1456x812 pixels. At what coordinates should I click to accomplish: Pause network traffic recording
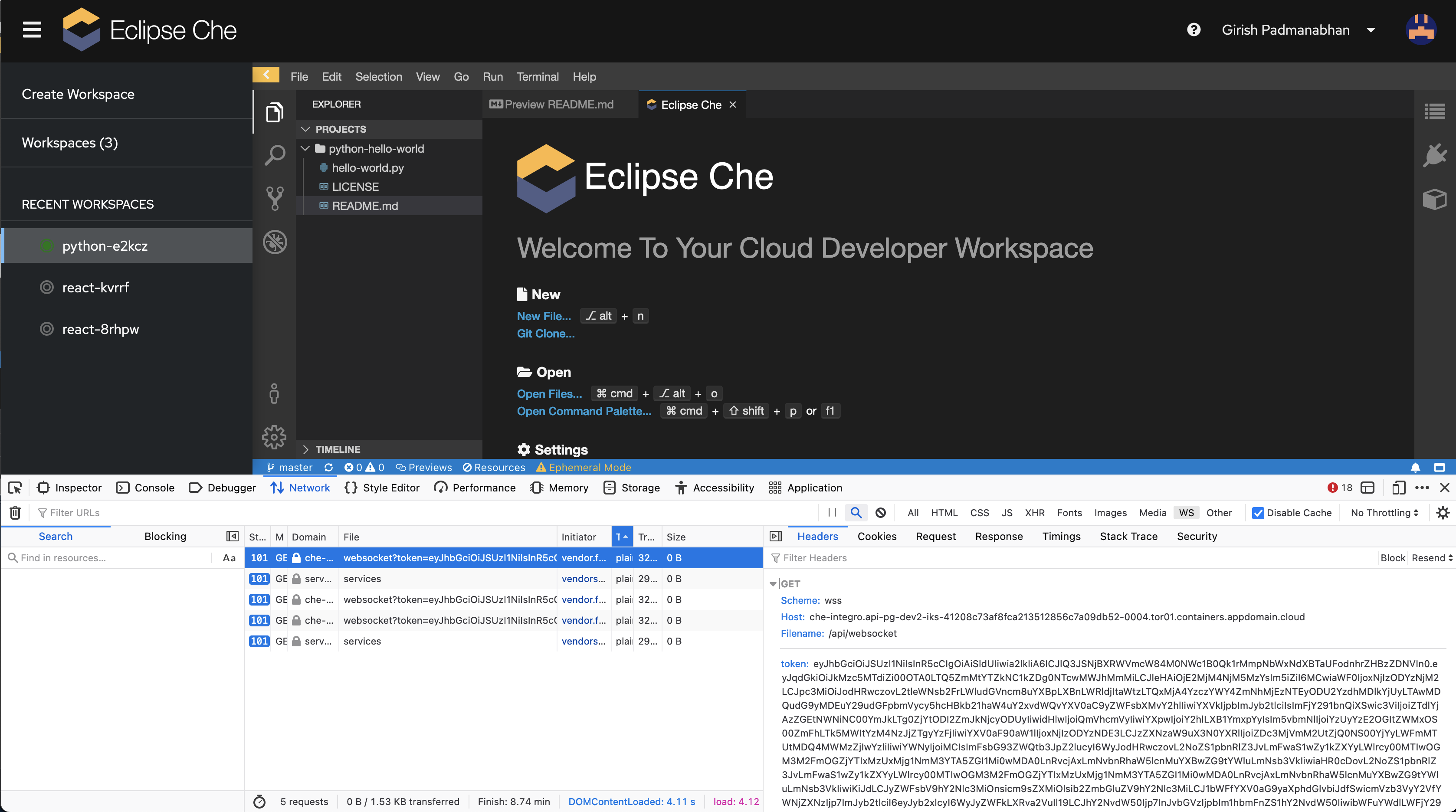831,513
